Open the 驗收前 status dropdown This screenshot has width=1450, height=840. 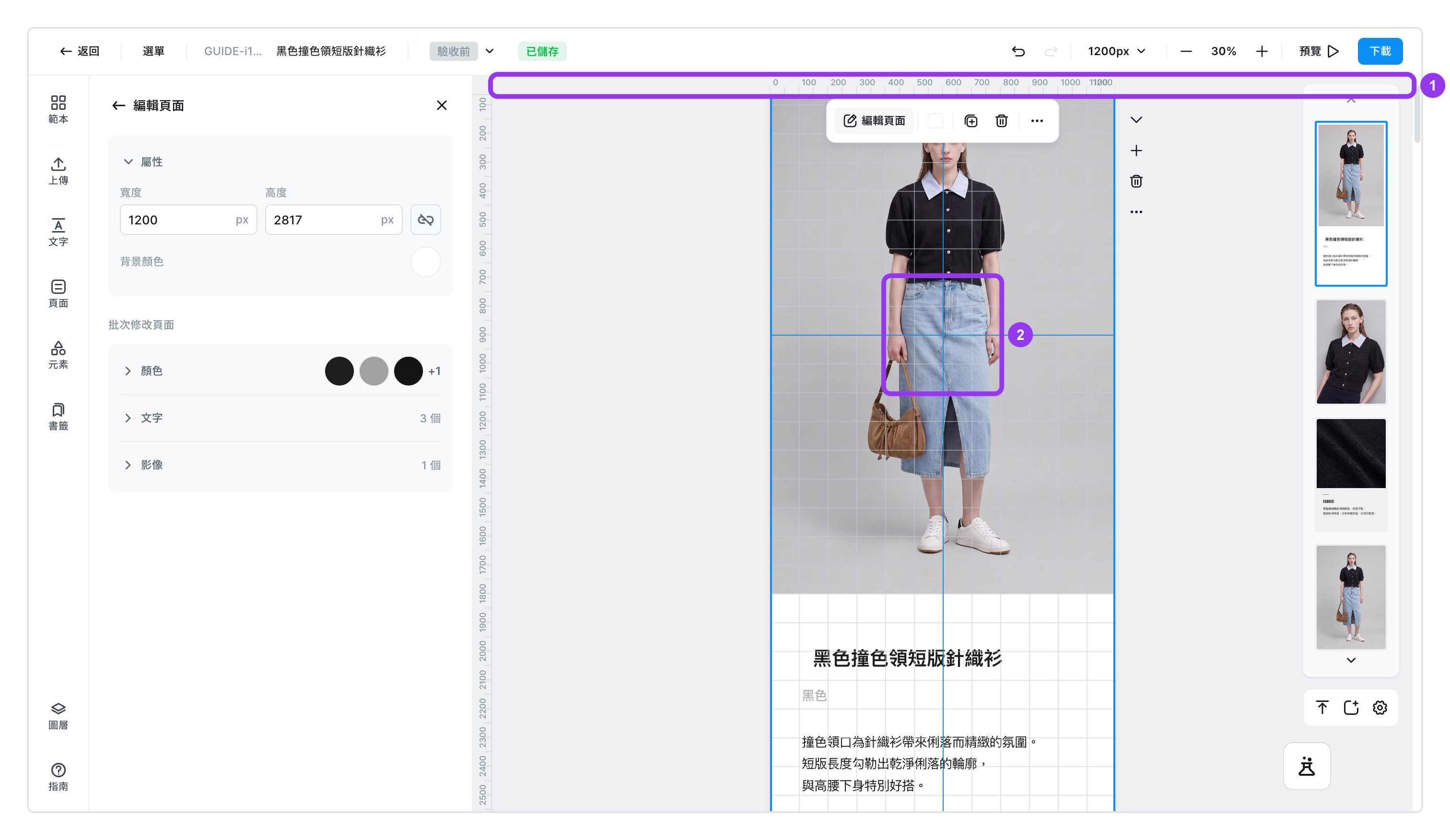click(x=462, y=51)
